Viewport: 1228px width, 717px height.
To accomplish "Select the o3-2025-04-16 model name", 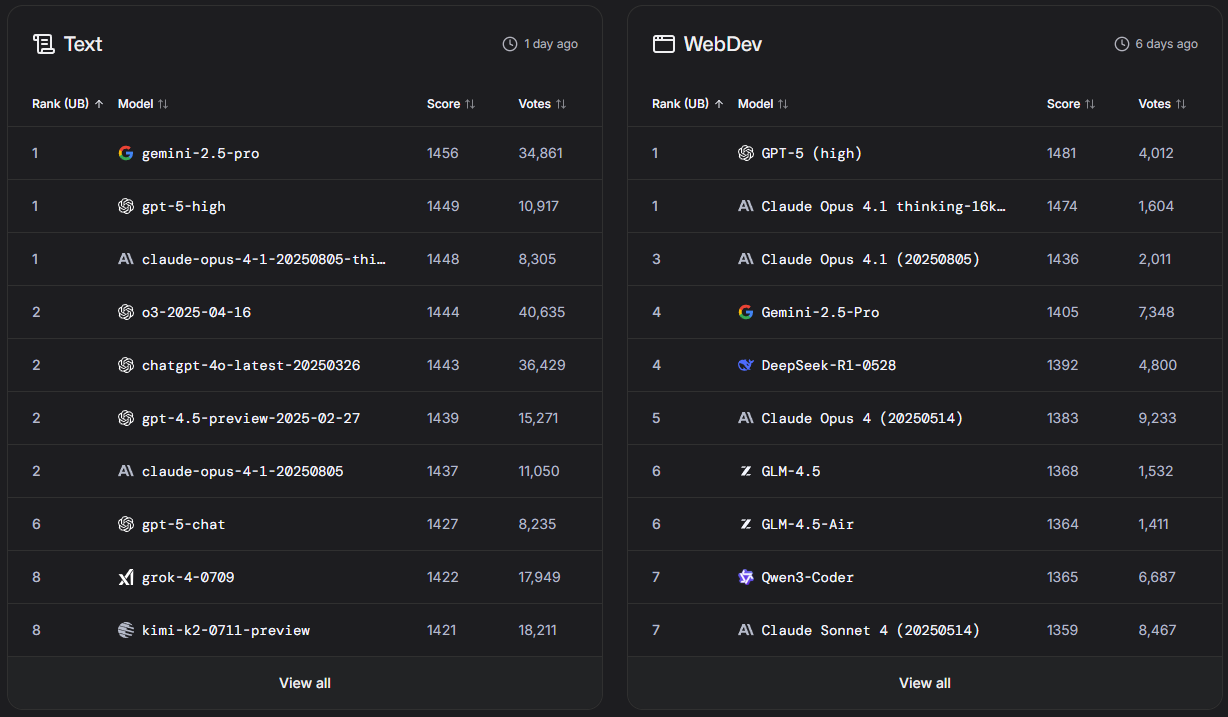I will coord(197,312).
